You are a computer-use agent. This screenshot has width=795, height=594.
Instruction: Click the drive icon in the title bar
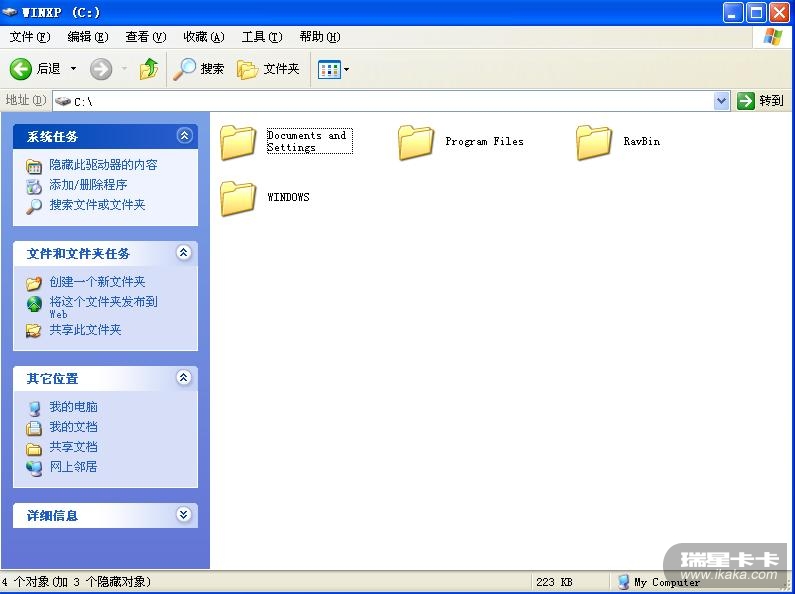click(10, 12)
